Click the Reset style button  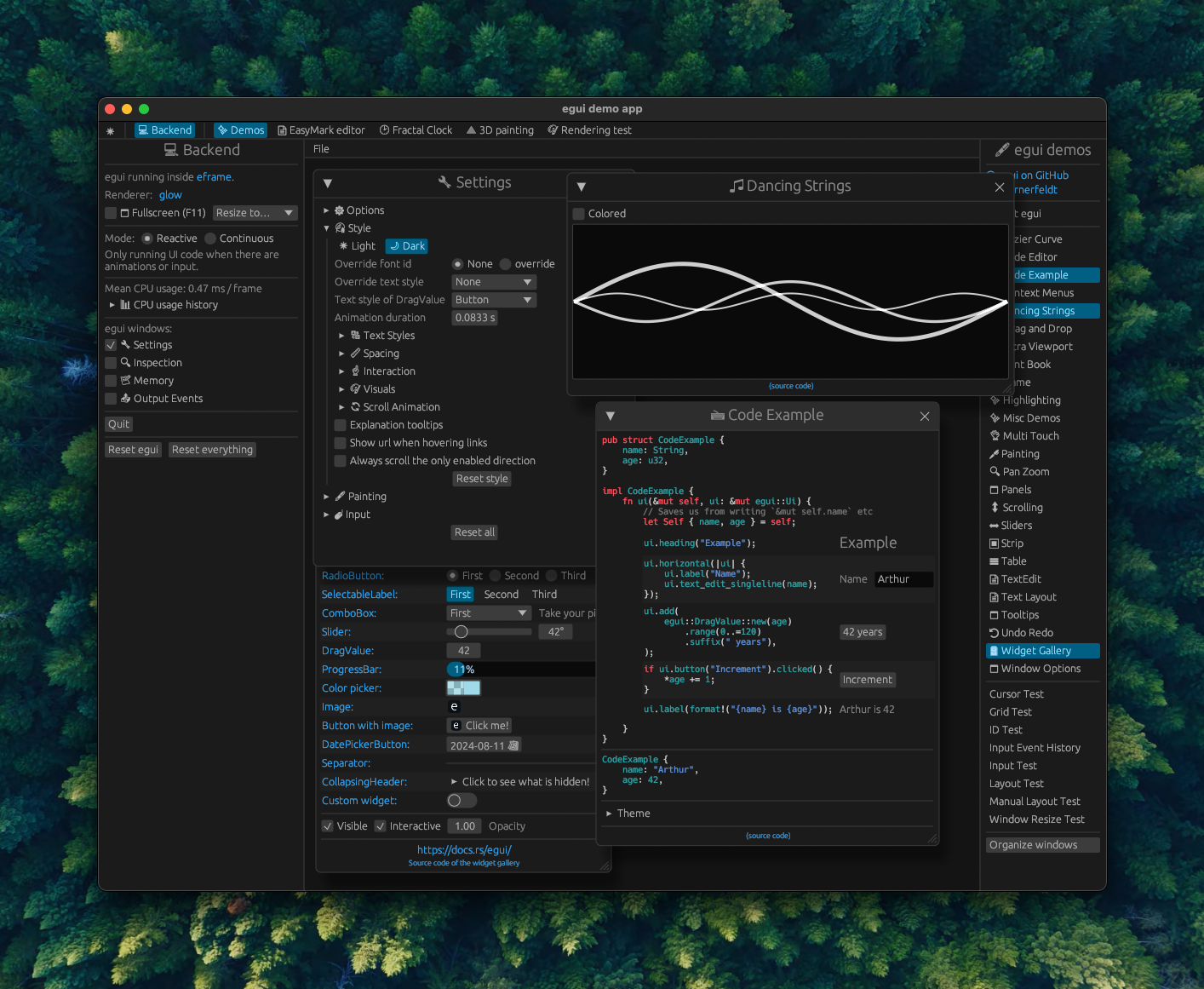coord(482,479)
